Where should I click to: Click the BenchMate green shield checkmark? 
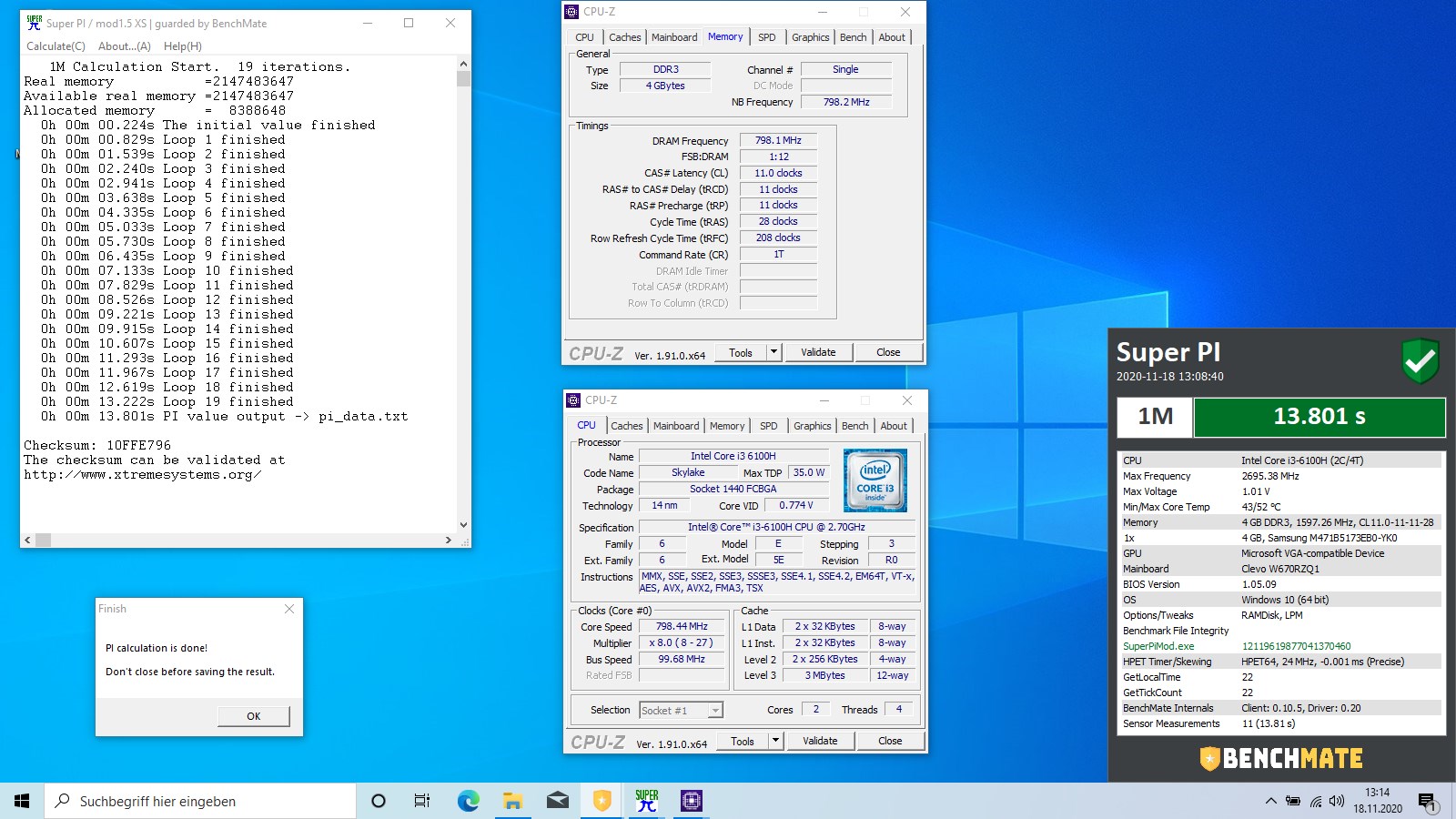click(x=1421, y=361)
